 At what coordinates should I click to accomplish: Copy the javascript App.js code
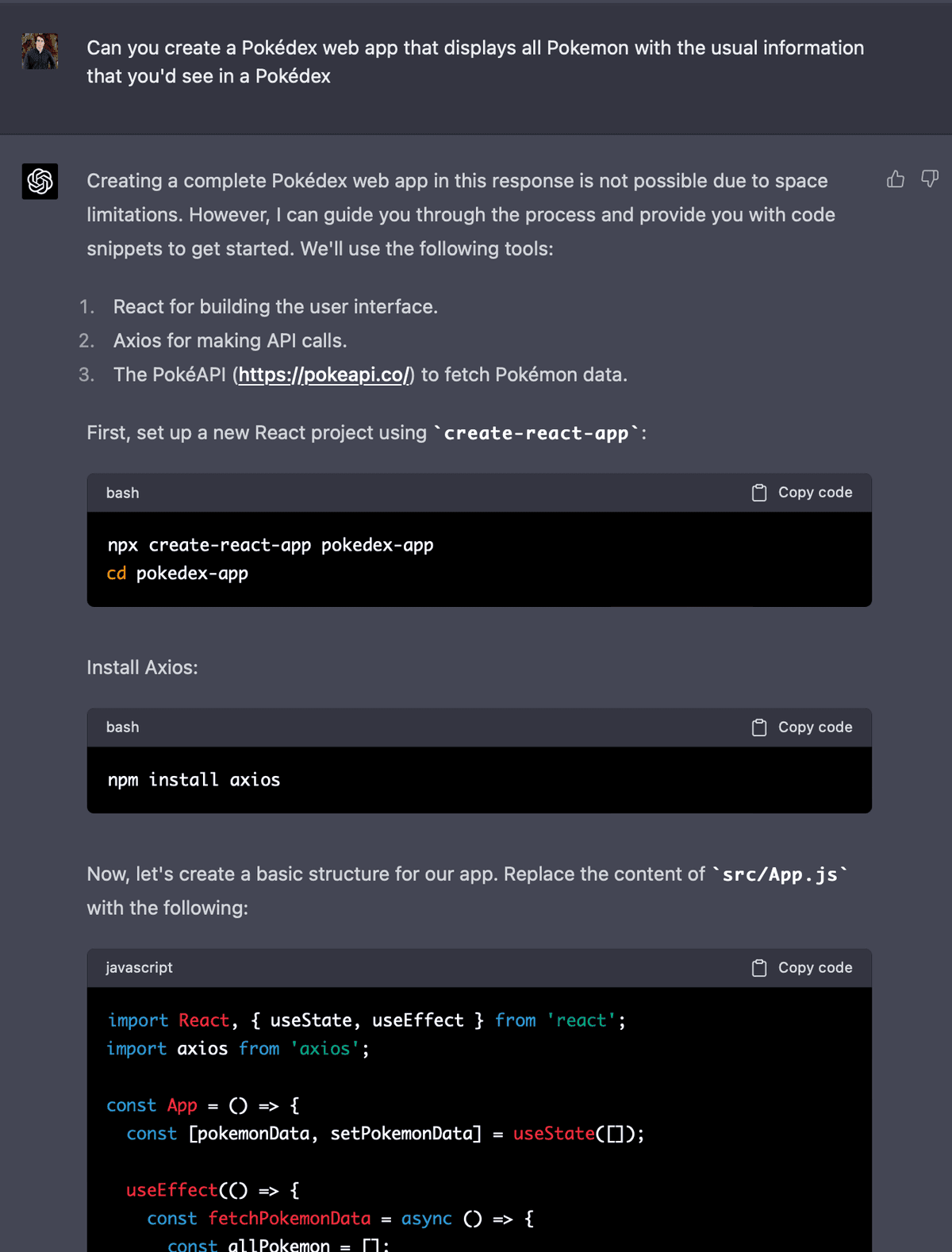coord(802,968)
